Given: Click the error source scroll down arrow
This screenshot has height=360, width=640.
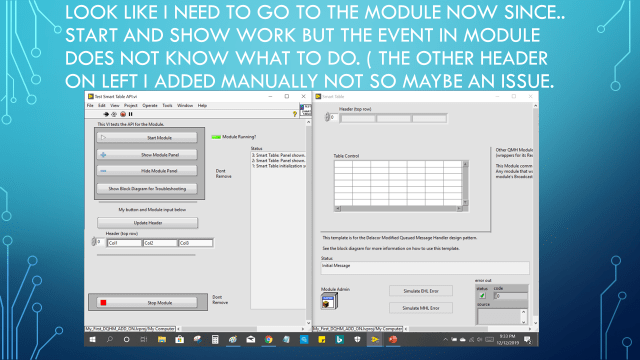Looking at the screenshot, I should [x=524, y=322].
